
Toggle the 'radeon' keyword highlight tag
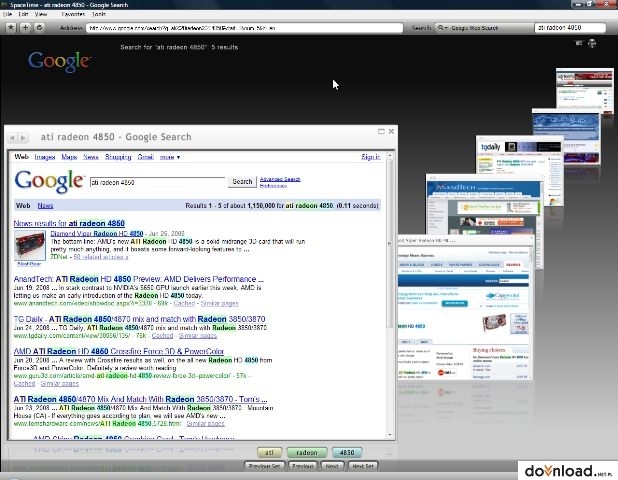307,452
